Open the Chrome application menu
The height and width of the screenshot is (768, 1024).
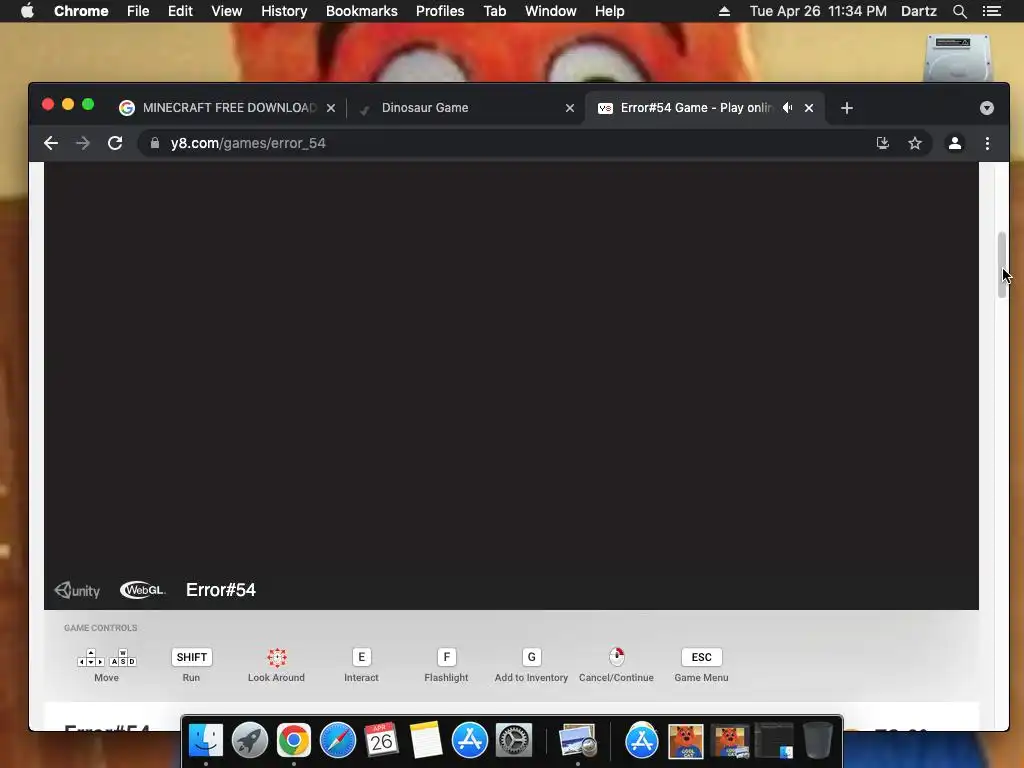81,11
